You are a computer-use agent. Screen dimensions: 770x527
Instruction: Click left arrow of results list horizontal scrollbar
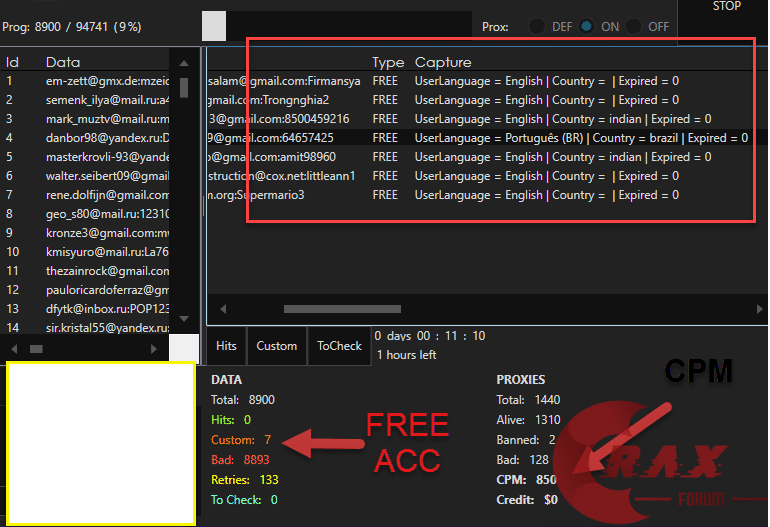[223, 309]
